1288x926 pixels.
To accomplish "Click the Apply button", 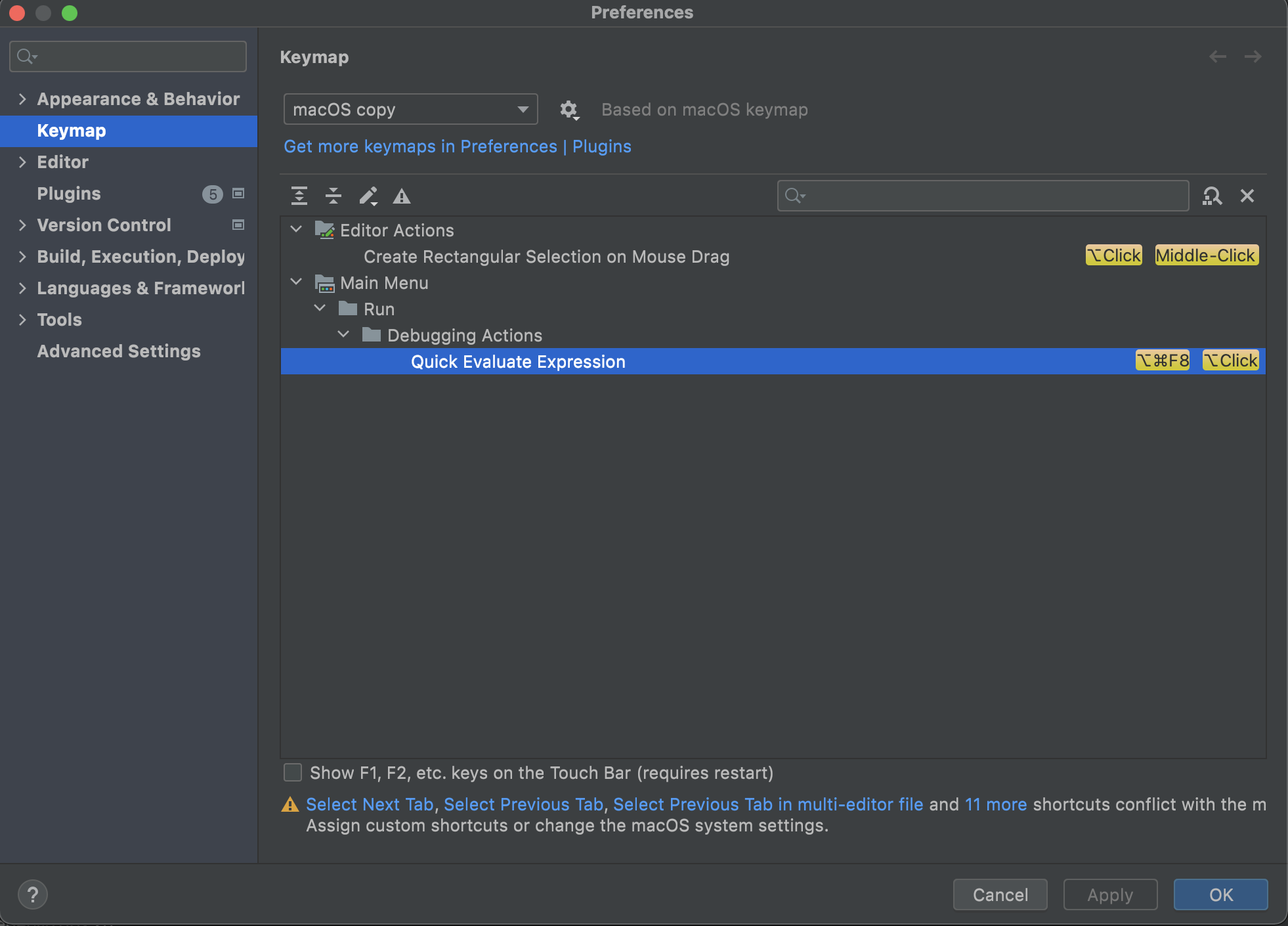I will (1110, 894).
